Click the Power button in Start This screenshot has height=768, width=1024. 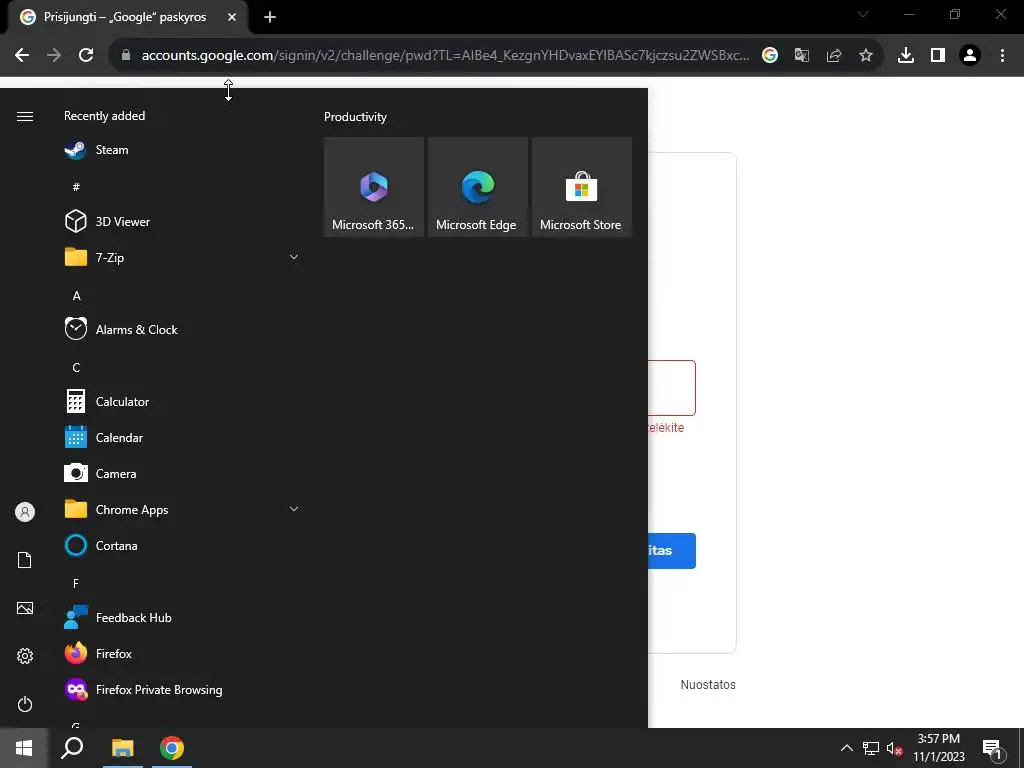(25, 704)
